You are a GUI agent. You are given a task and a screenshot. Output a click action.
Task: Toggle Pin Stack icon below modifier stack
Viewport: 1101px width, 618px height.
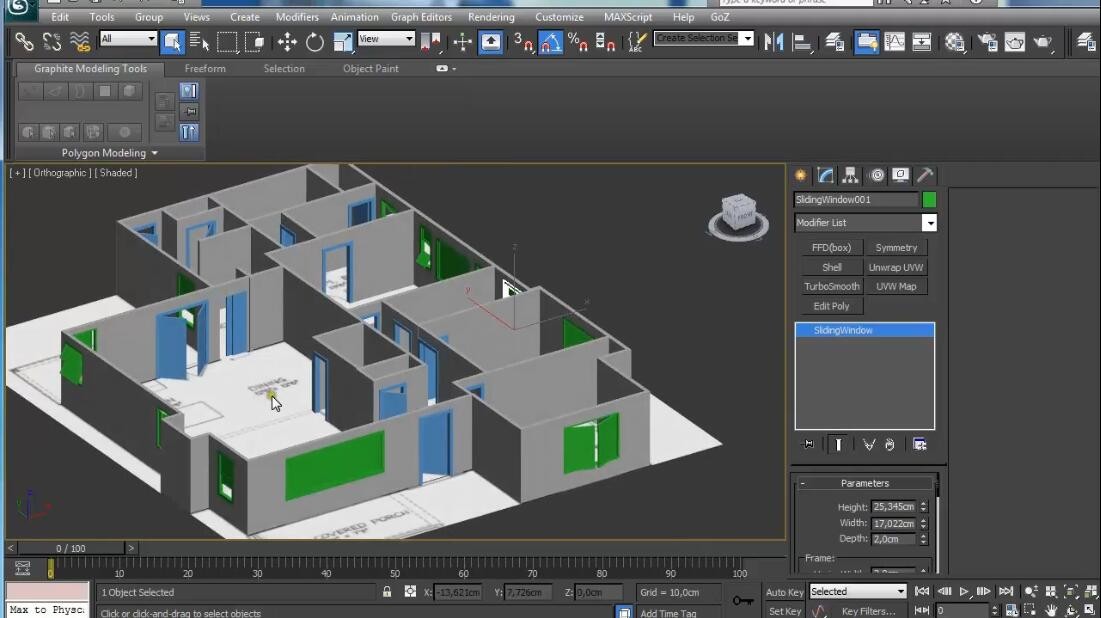(808, 445)
